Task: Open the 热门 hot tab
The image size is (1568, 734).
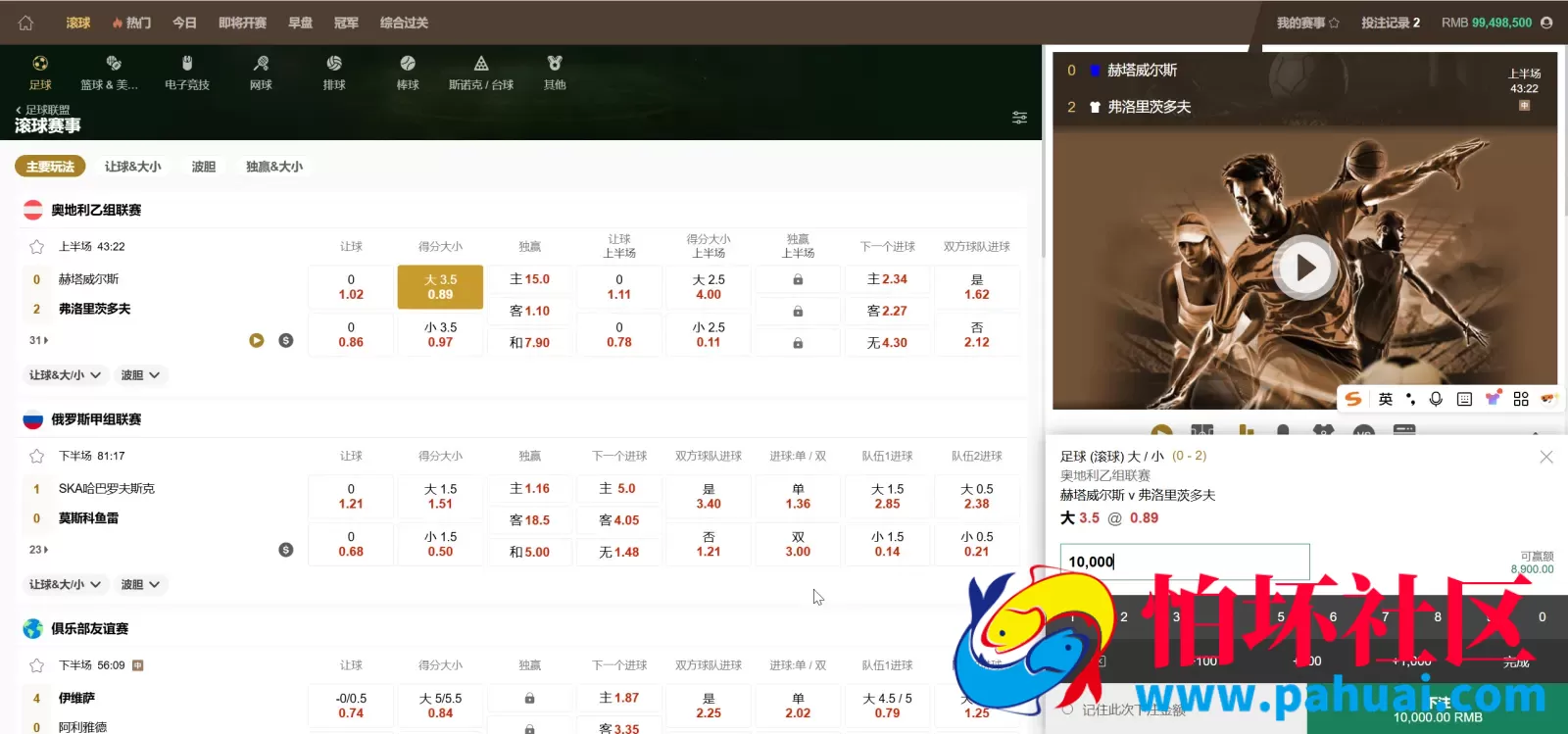Action: [131, 23]
